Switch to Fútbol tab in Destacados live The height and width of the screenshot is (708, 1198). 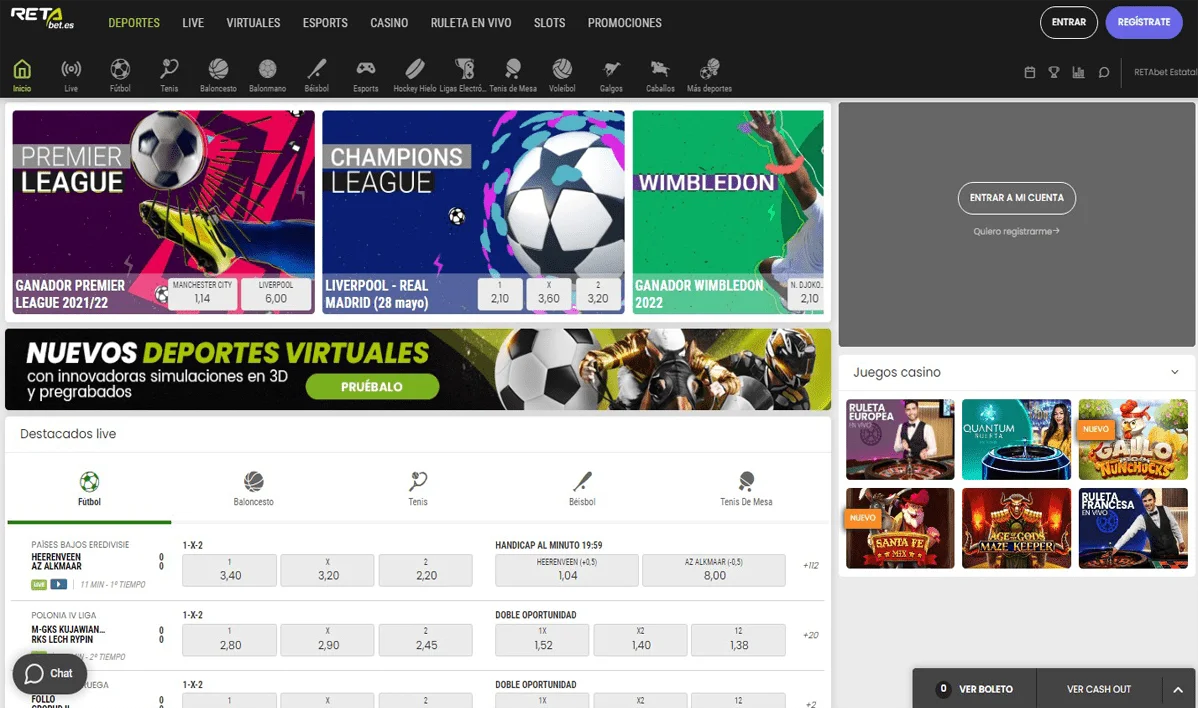click(x=89, y=489)
